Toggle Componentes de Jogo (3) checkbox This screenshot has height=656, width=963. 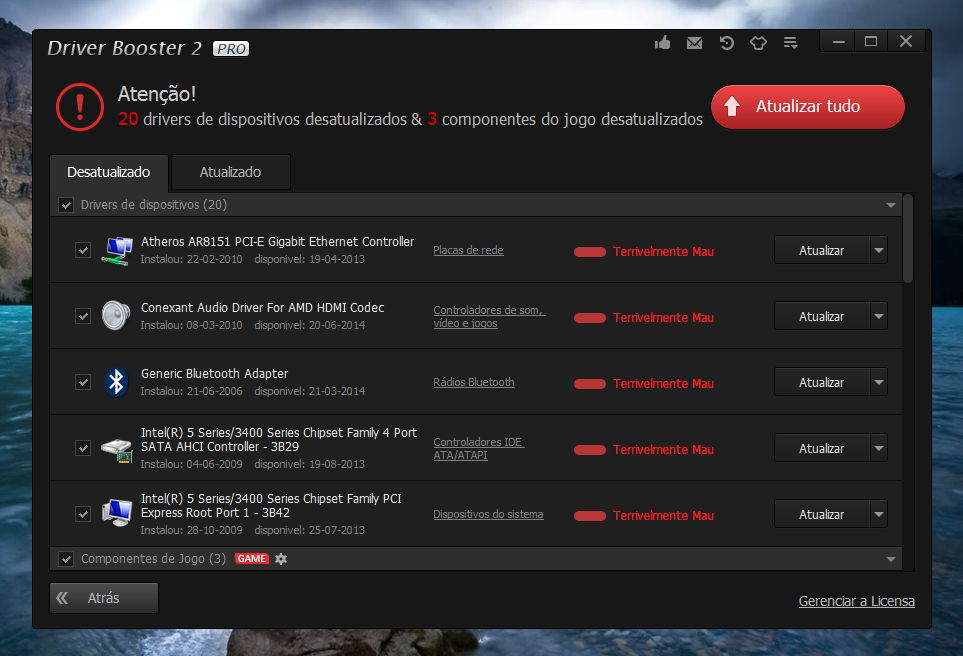click(66, 559)
